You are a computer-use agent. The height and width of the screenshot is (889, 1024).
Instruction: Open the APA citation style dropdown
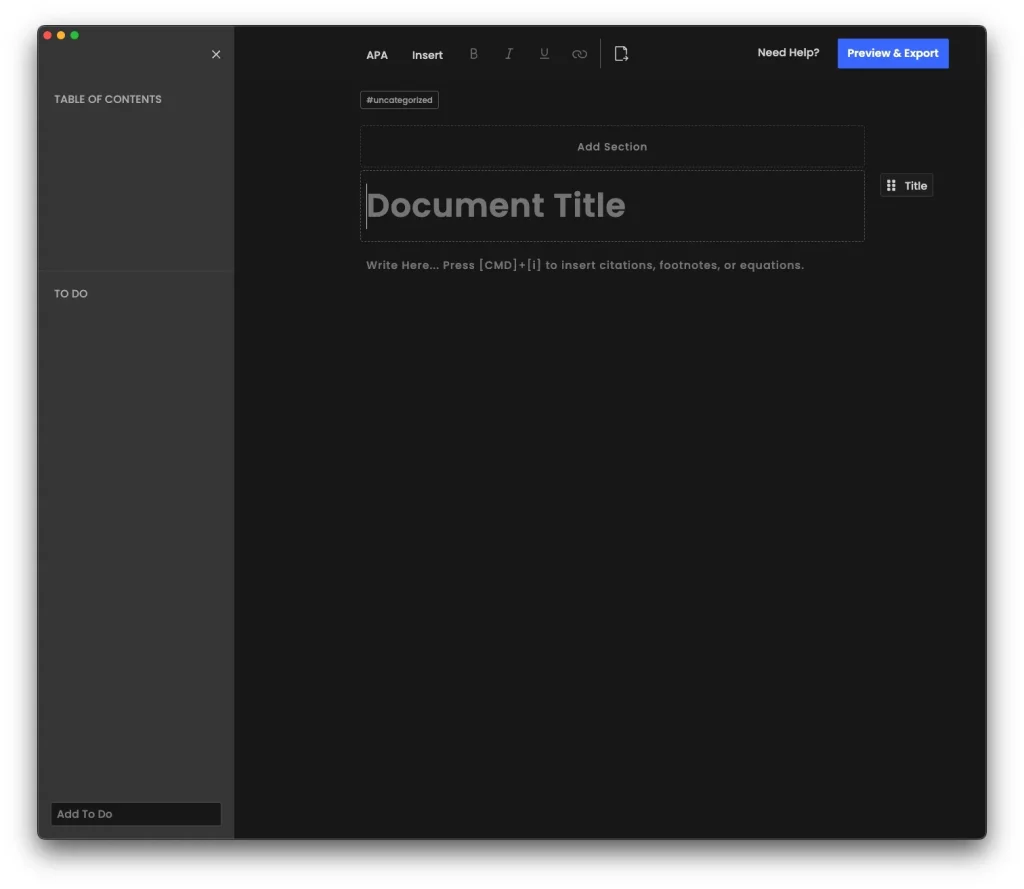coord(377,55)
